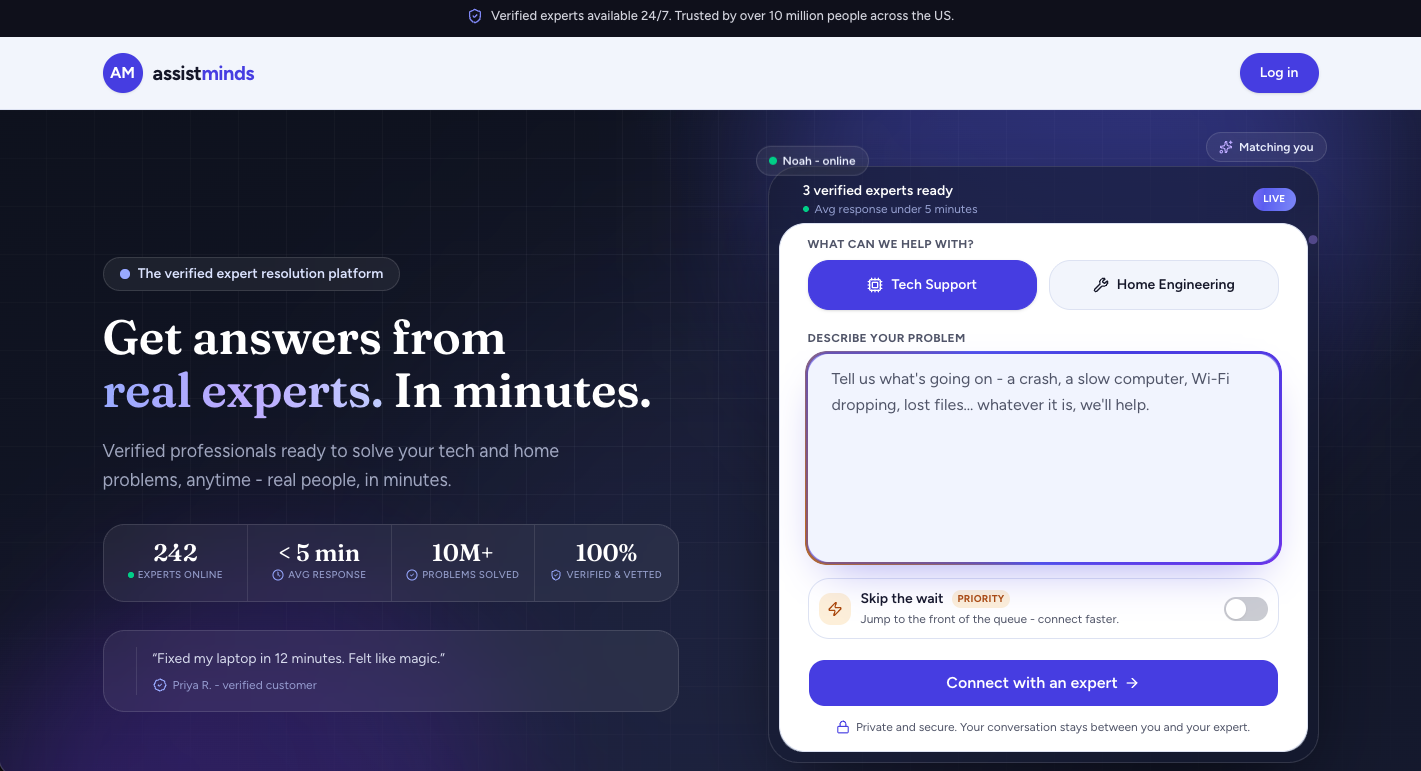Click "Jump to the front of the queue" text

click(x=989, y=619)
